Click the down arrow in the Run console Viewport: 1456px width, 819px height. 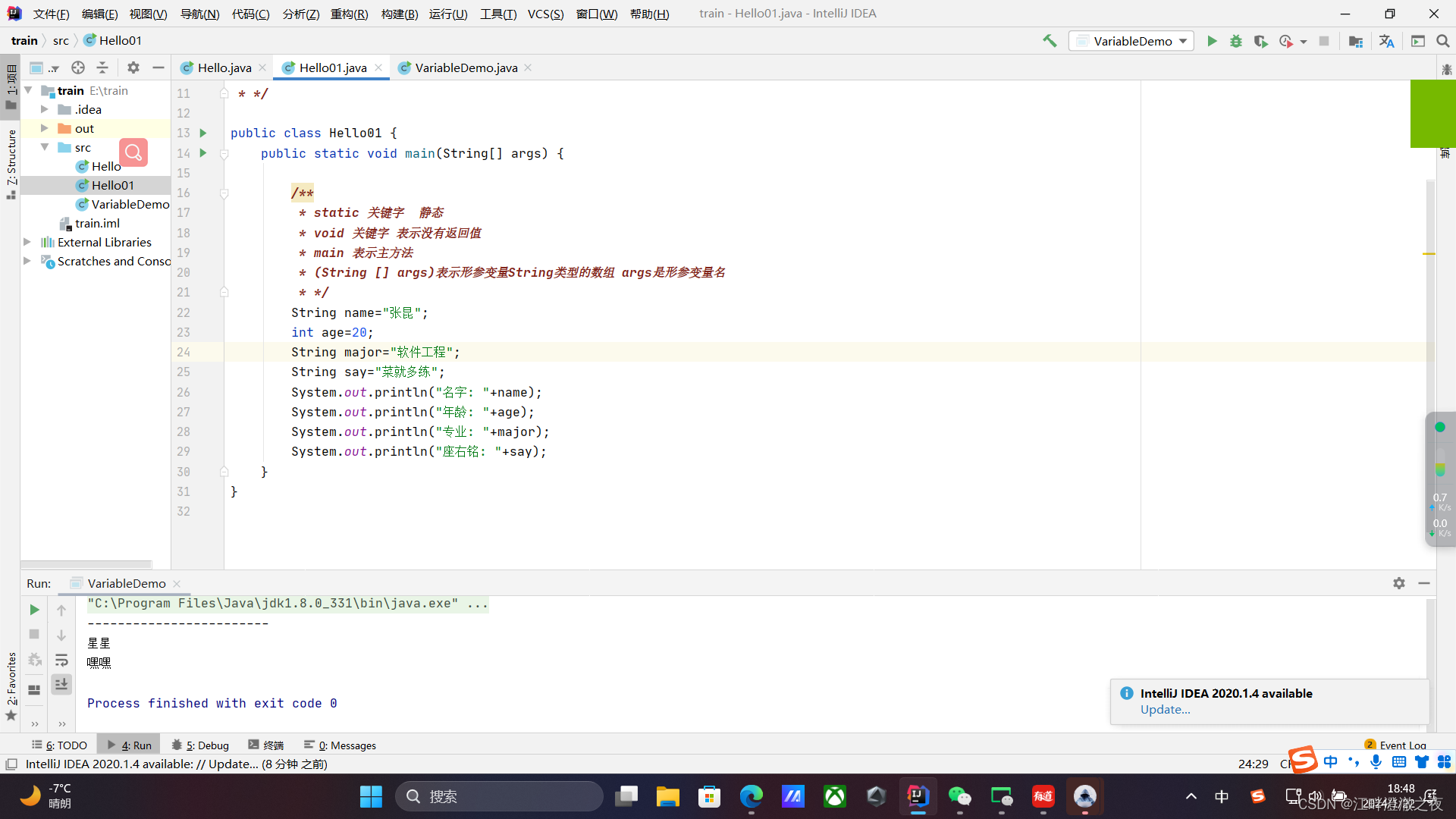coord(61,635)
